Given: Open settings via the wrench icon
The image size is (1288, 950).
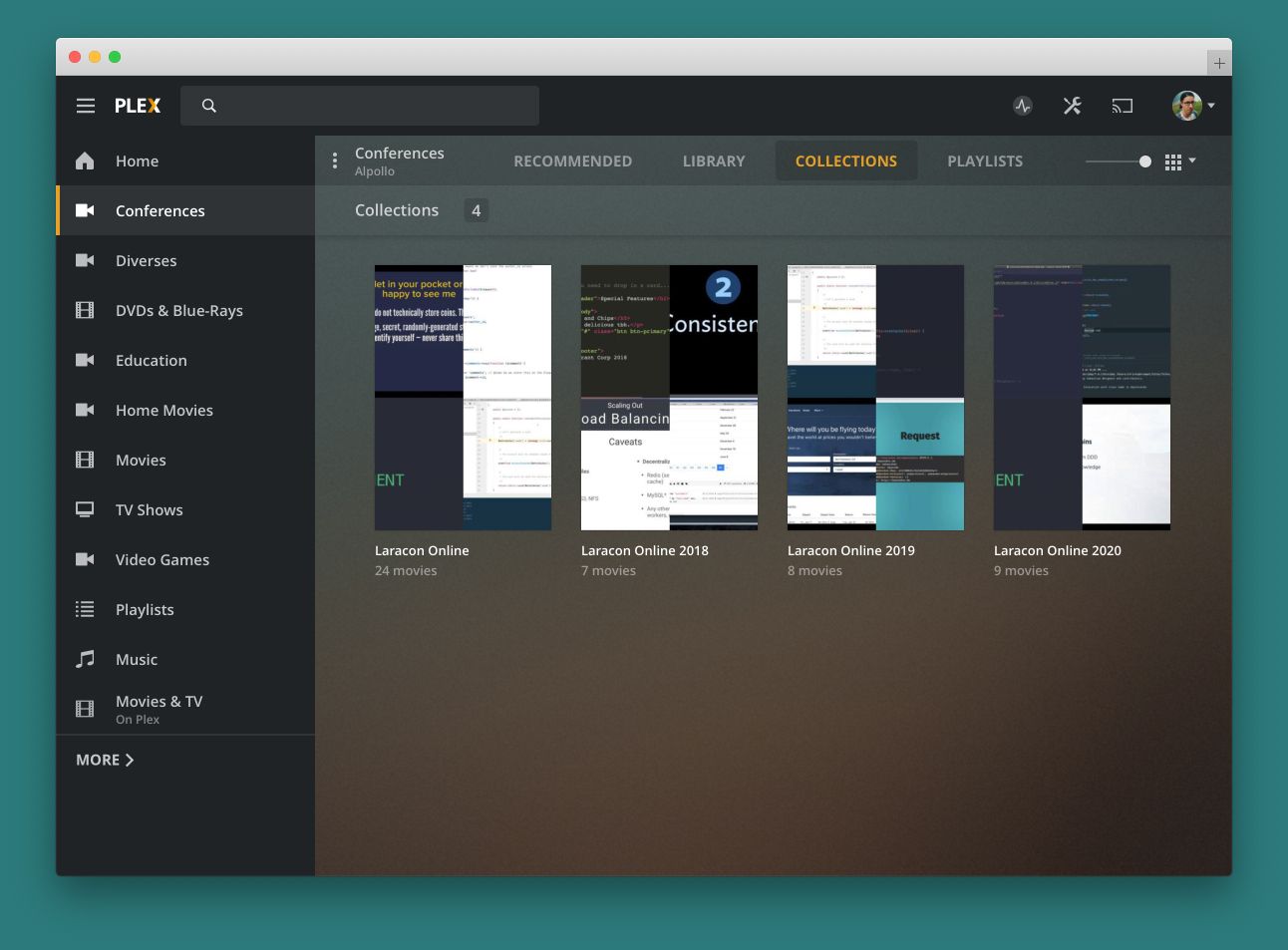Looking at the screenshot, I should [1072, 105].
